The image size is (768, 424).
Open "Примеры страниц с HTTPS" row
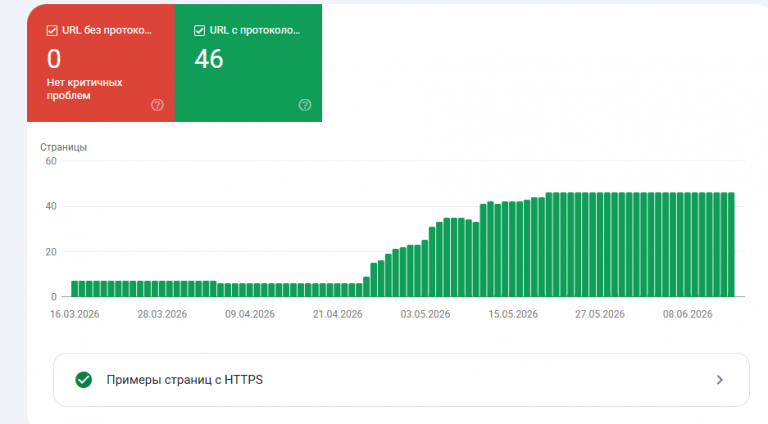401,380
